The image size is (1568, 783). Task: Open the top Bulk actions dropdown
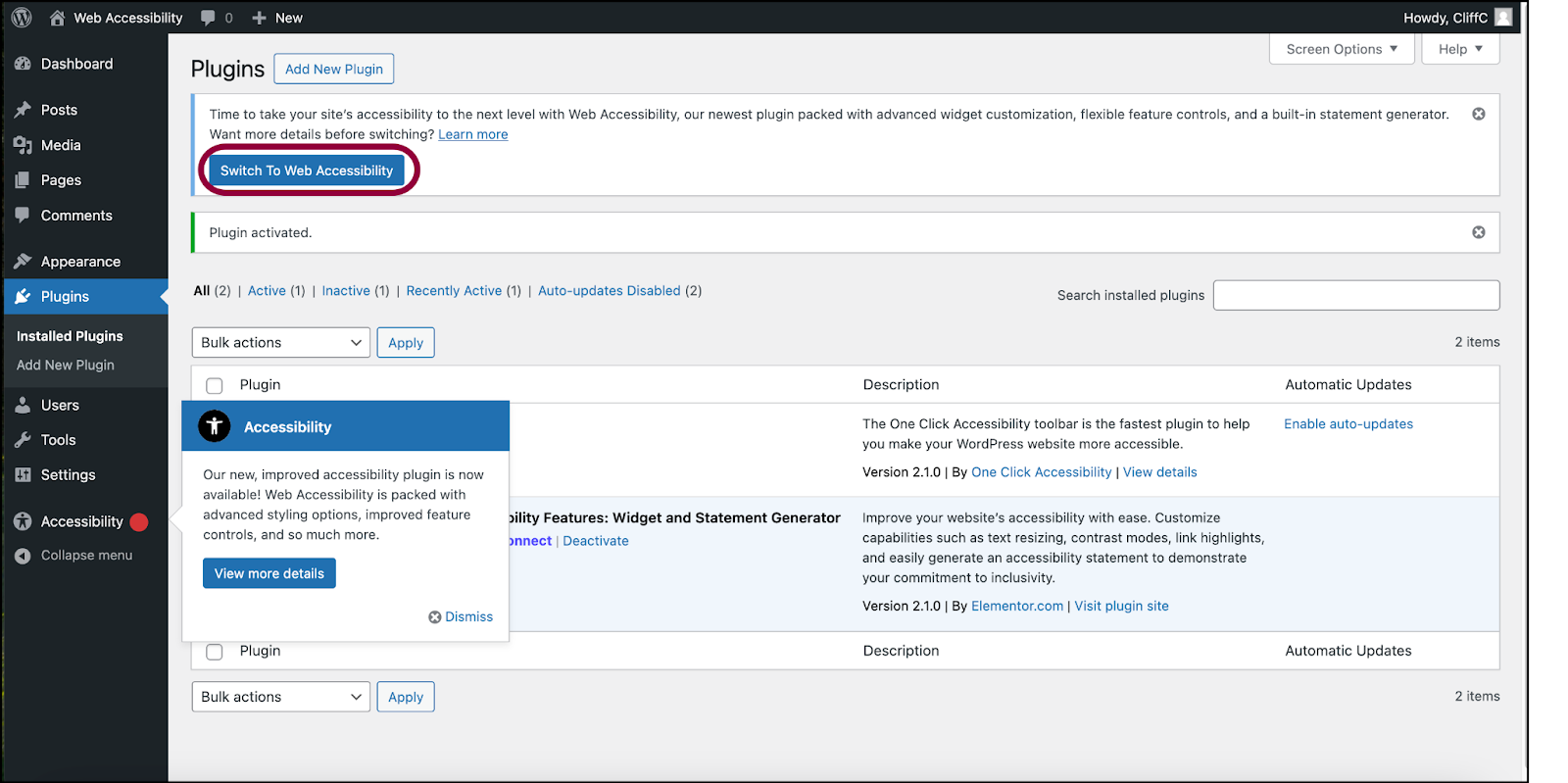coord(281,342)
